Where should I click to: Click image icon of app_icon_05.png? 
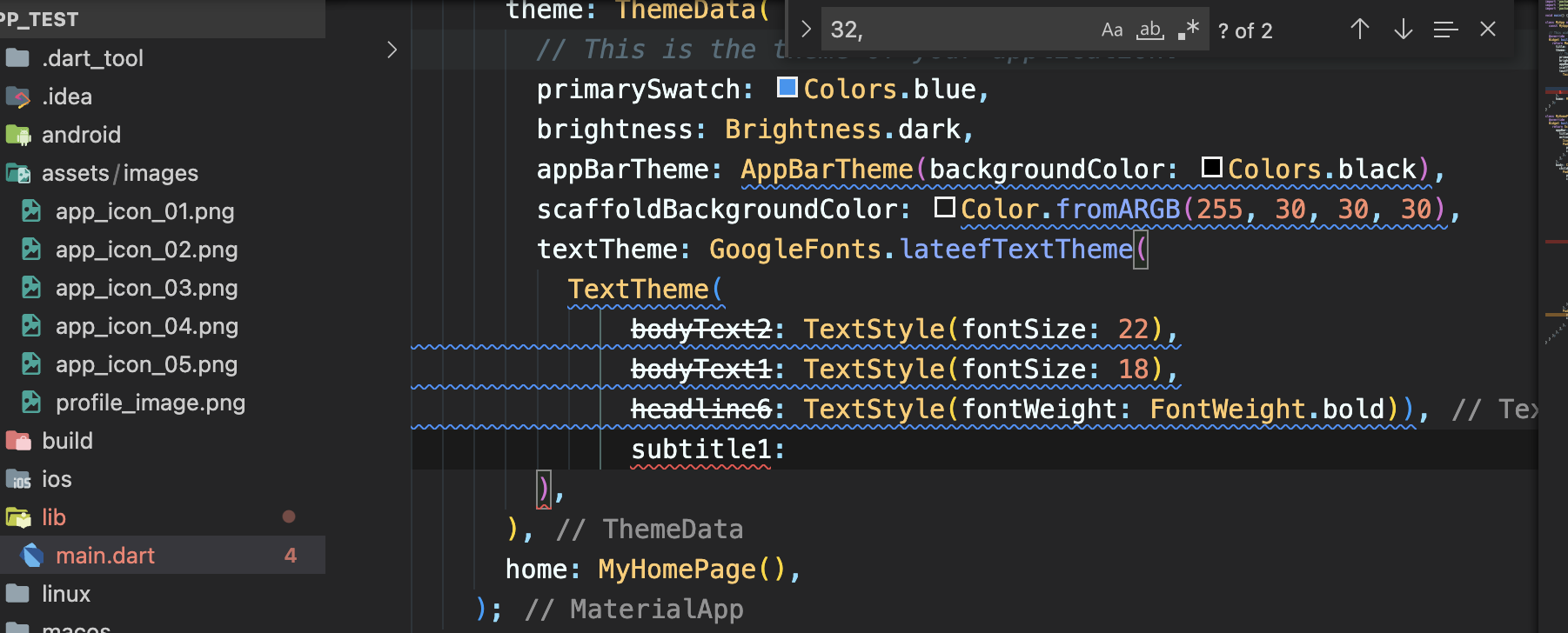click(31, 364)
